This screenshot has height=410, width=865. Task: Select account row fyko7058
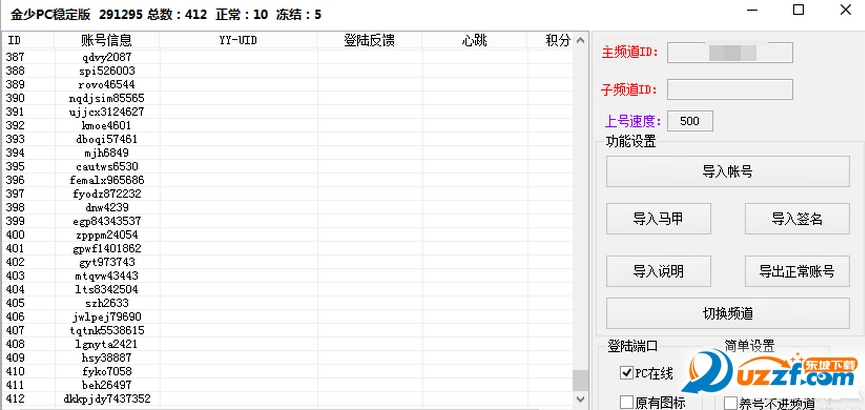287,371
